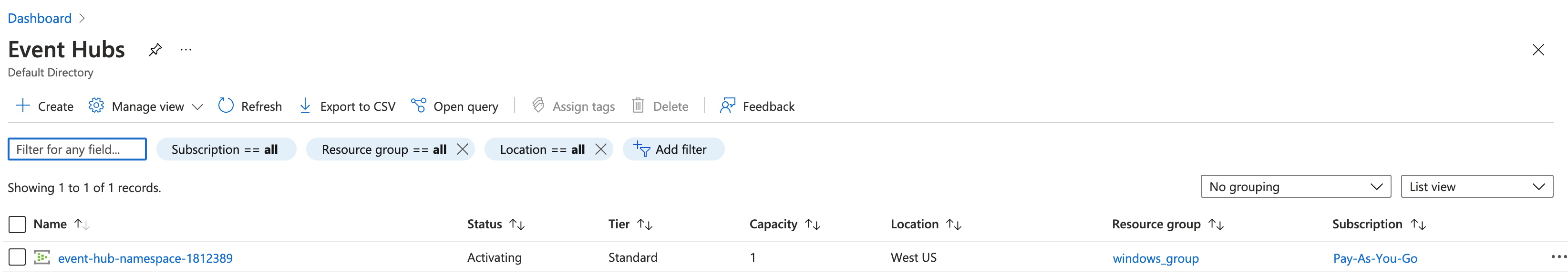Click the Delete trash icon
Image resolution: width=1568 pixels, height=278 pixels.
(638, 106)
